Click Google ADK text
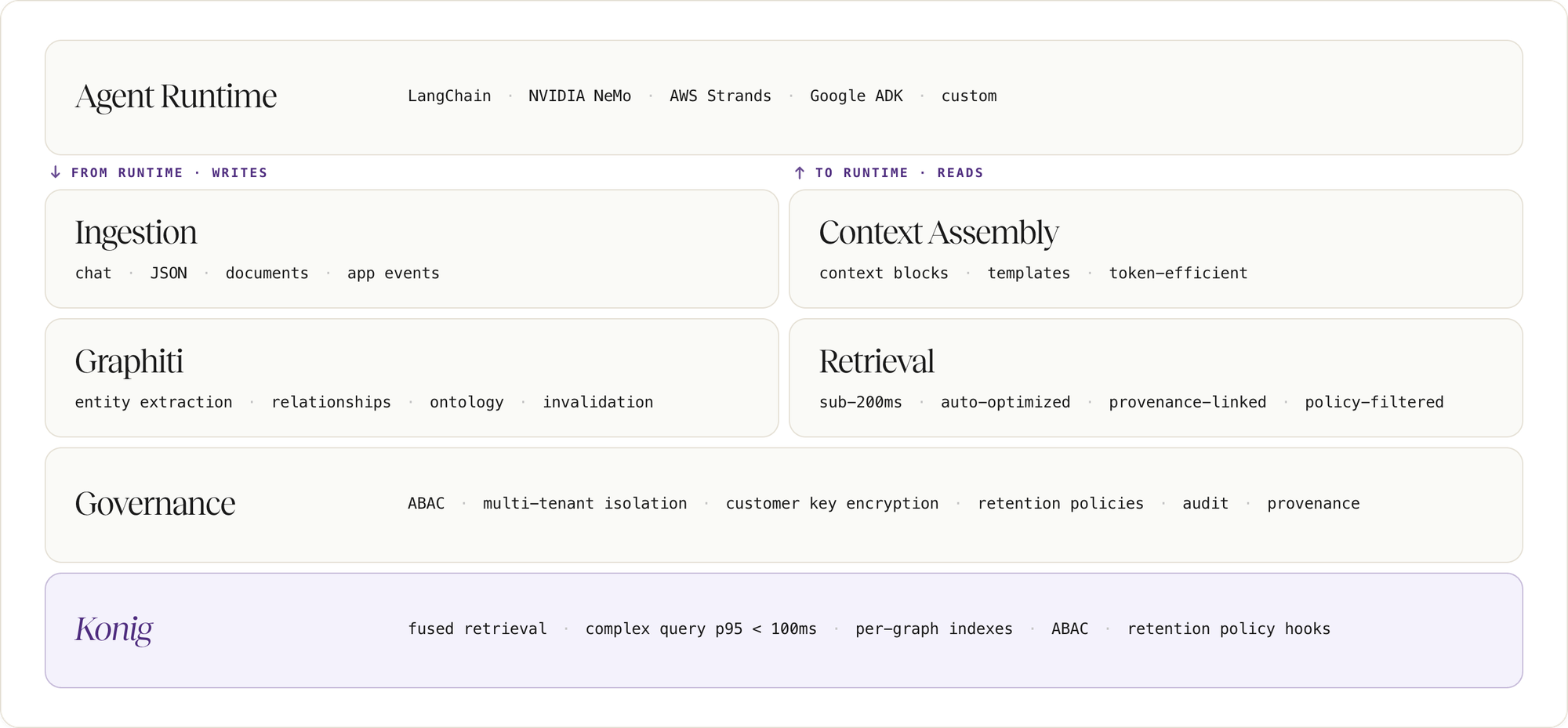1568x728 pixels. (856, 96)
